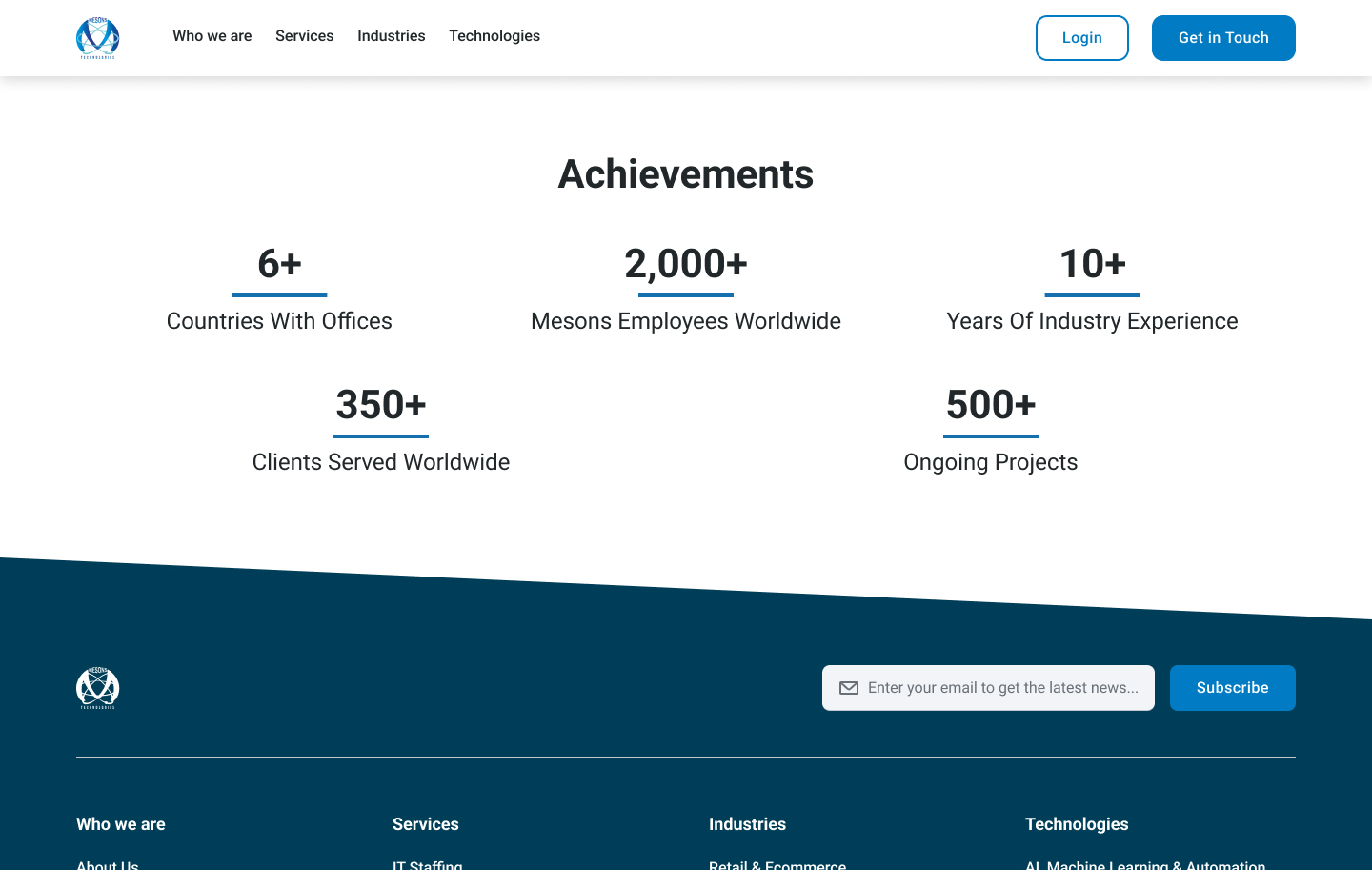1372x870 pixels.
Task: Click the footer Technologies heading
Action: point(1077,824)
